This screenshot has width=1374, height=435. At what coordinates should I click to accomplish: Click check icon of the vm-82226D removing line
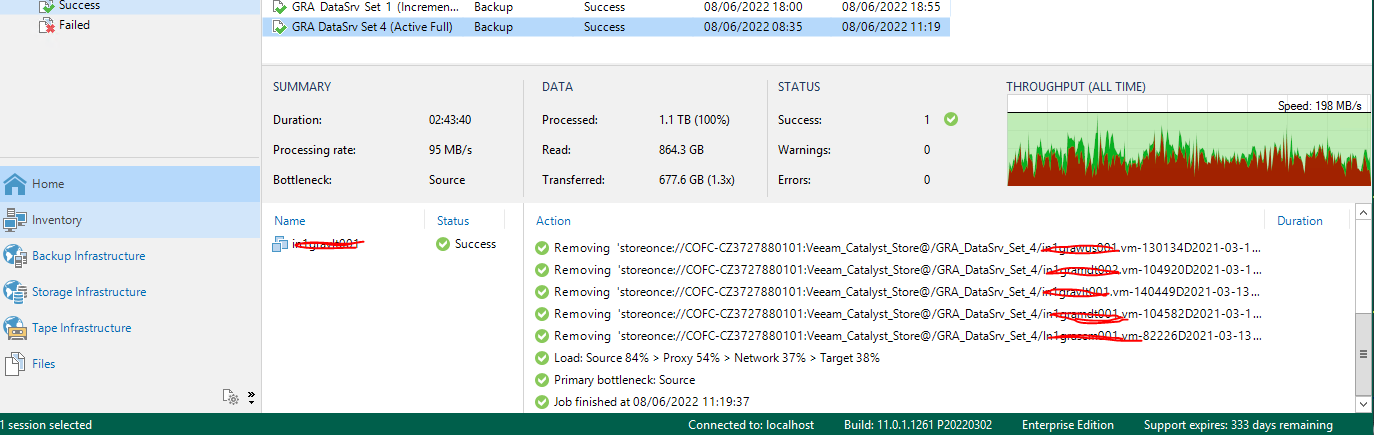542,336
